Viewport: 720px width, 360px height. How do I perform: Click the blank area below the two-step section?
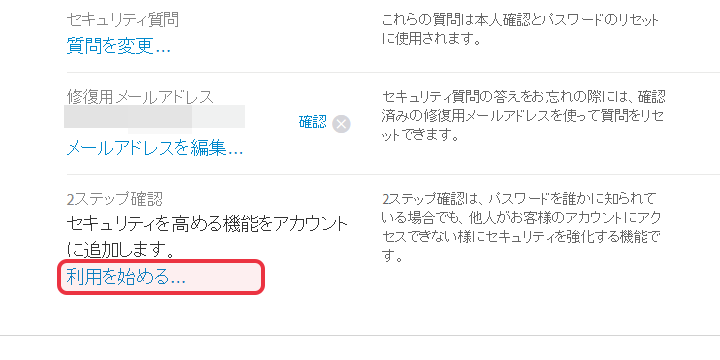pos(360,315)
